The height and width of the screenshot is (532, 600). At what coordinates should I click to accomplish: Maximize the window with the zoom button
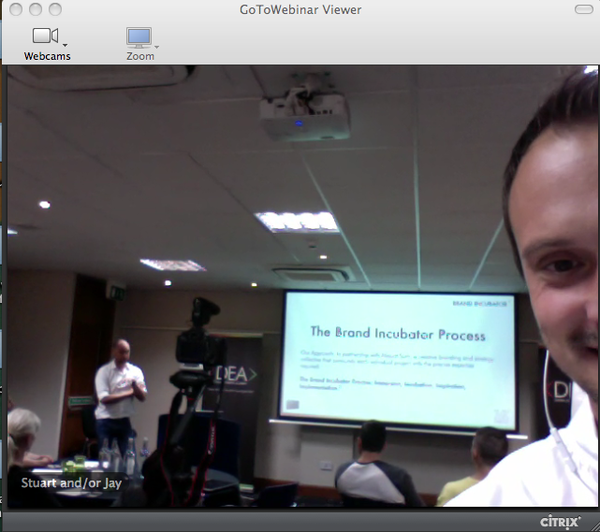[53, 9]
